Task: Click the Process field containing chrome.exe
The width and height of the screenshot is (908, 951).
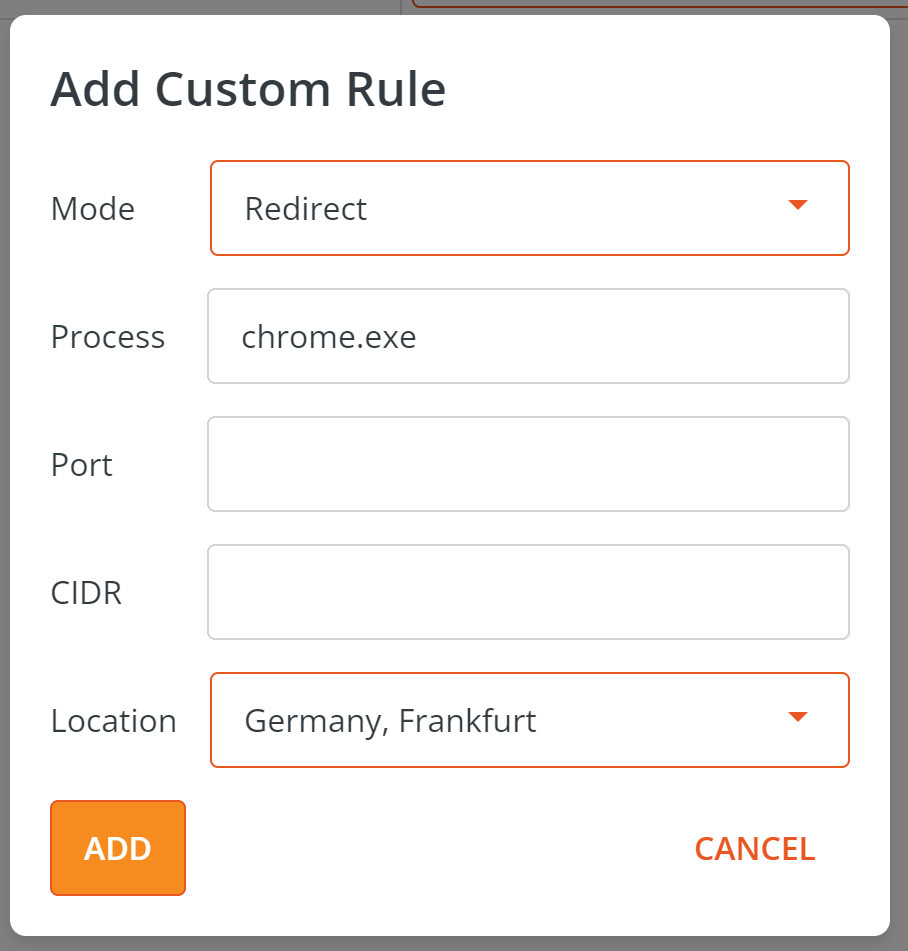Action: [528, 336]
